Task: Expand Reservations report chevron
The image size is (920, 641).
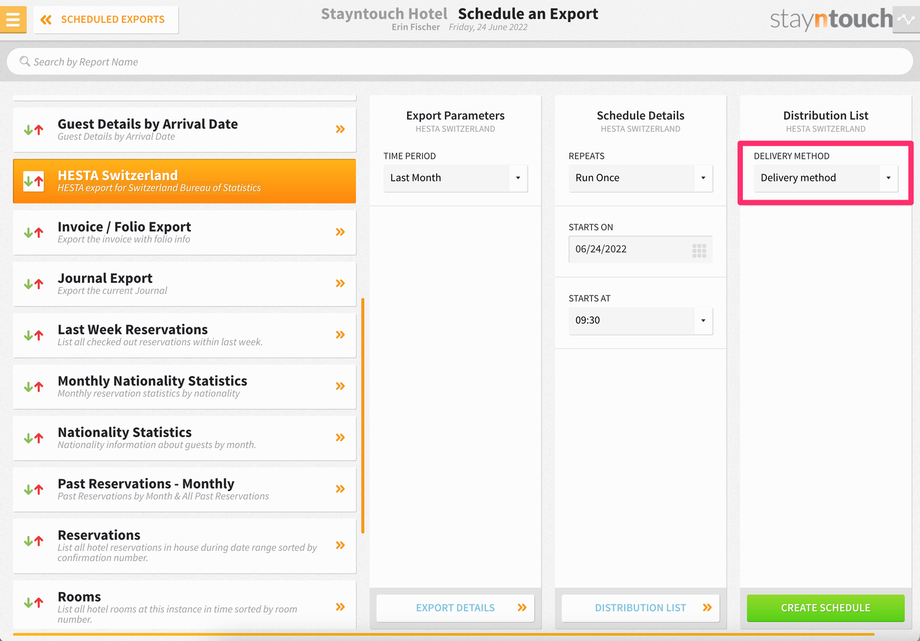Action: tap(340, 545)
